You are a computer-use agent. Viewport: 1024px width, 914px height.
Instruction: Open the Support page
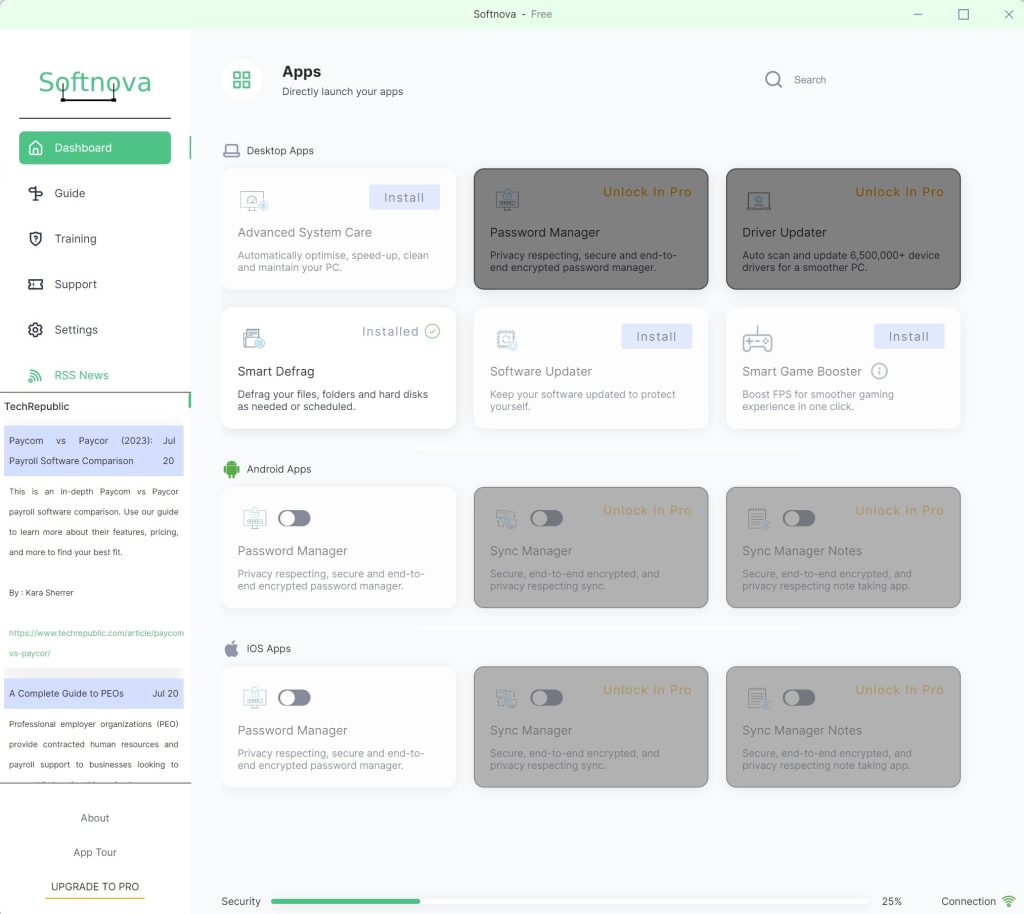[75, 284]
